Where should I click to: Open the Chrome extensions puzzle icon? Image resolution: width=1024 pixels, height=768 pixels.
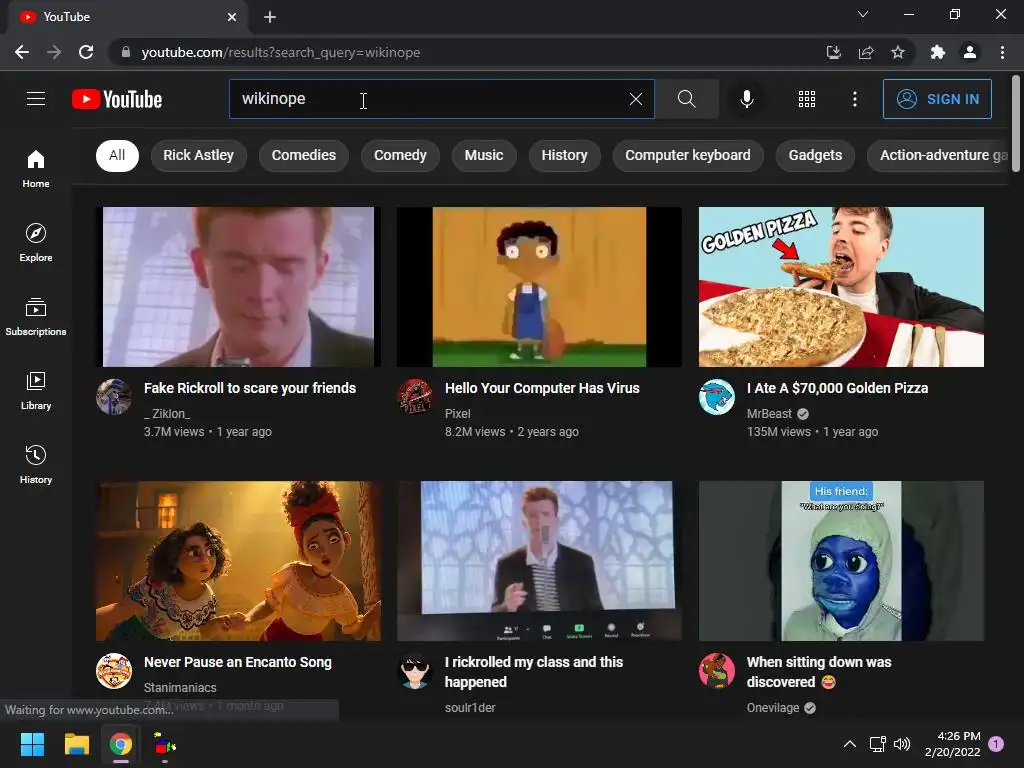pos(938,52)
